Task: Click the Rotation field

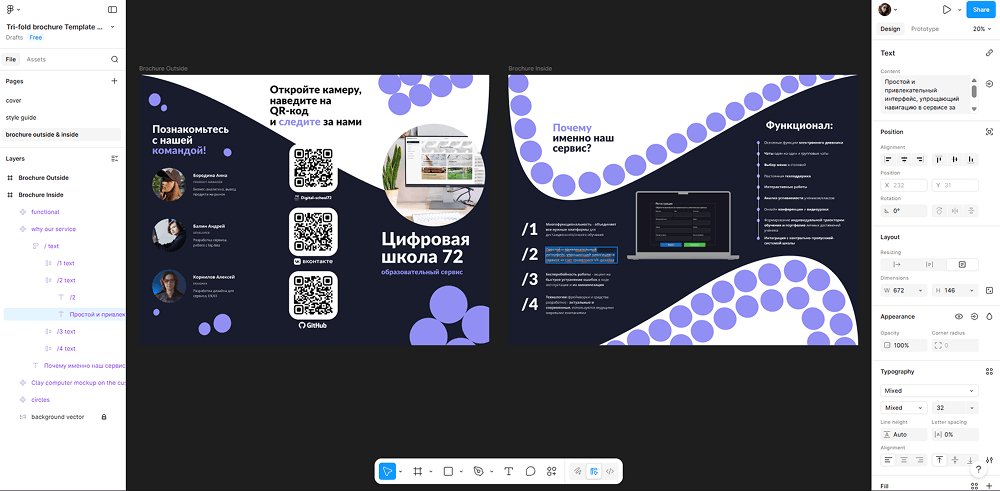Action: pyautogui.click(x=904, y=210)
